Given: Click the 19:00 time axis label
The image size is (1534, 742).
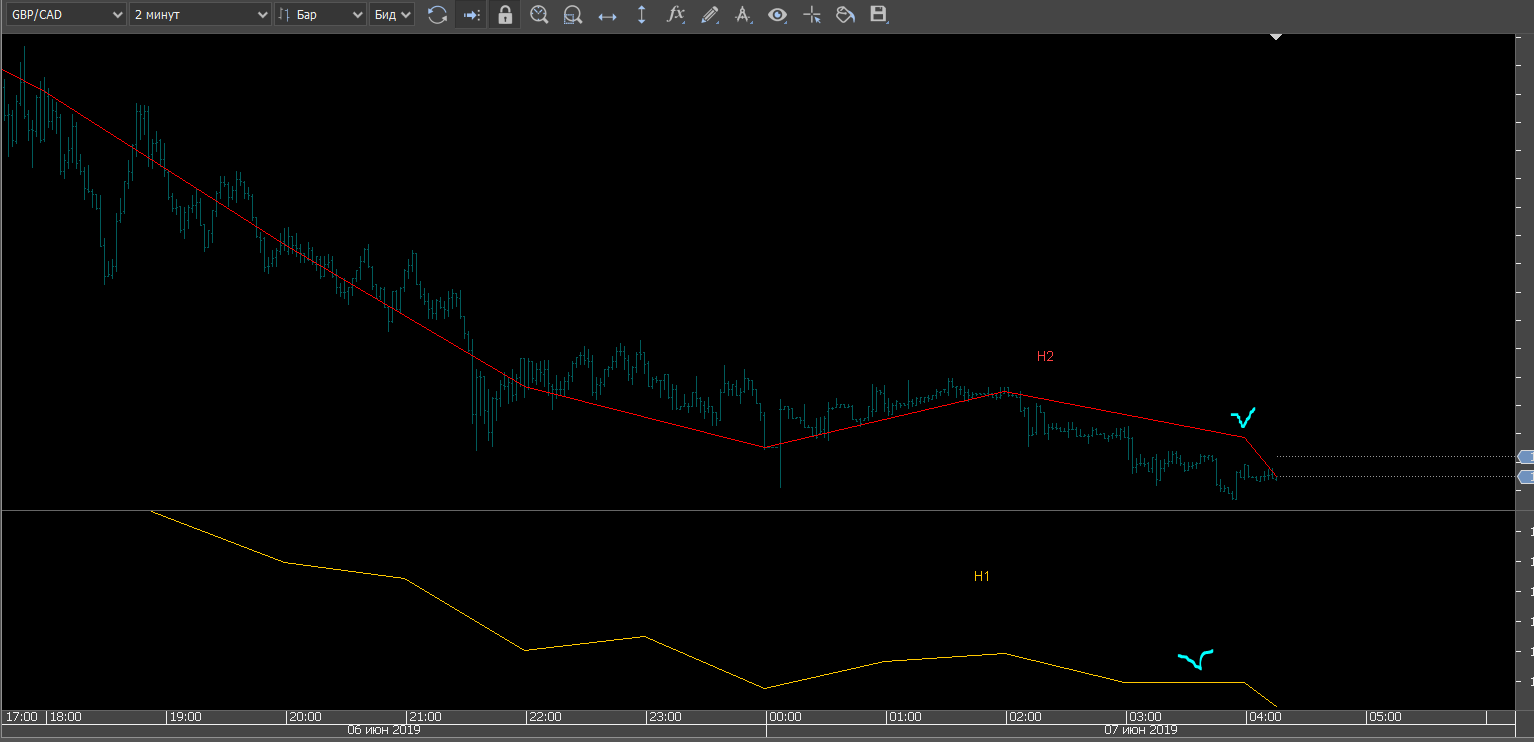Looking at the screenshot, I should point(186,717).
